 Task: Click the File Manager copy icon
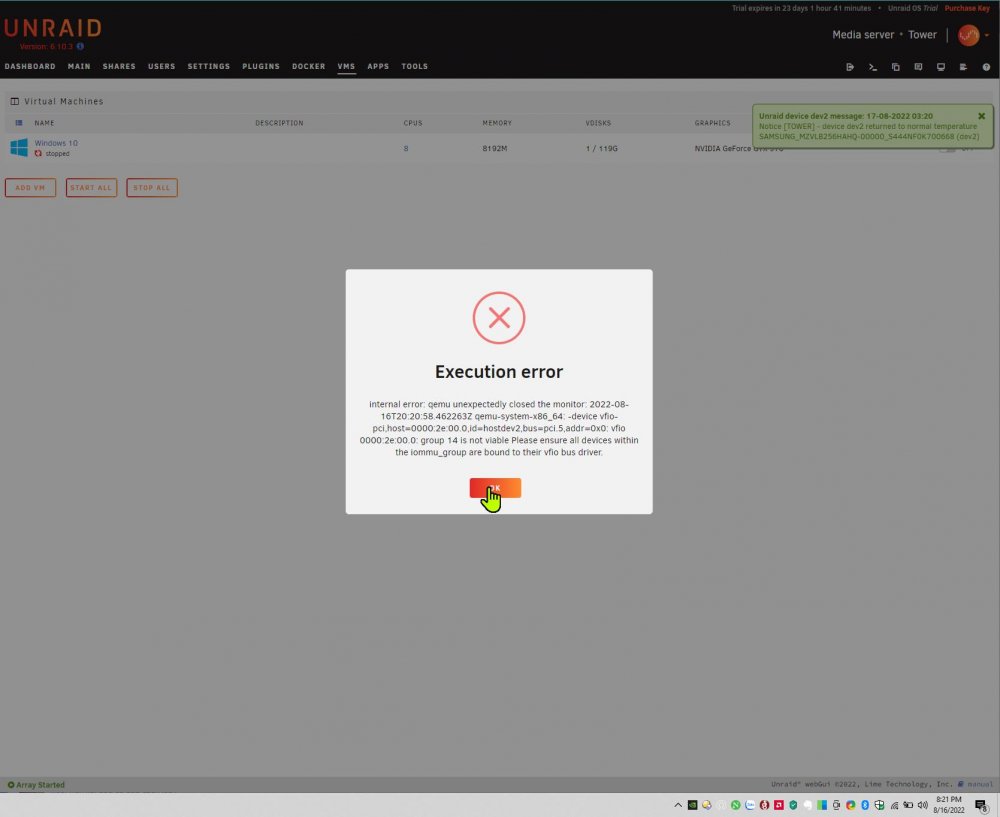895,67
